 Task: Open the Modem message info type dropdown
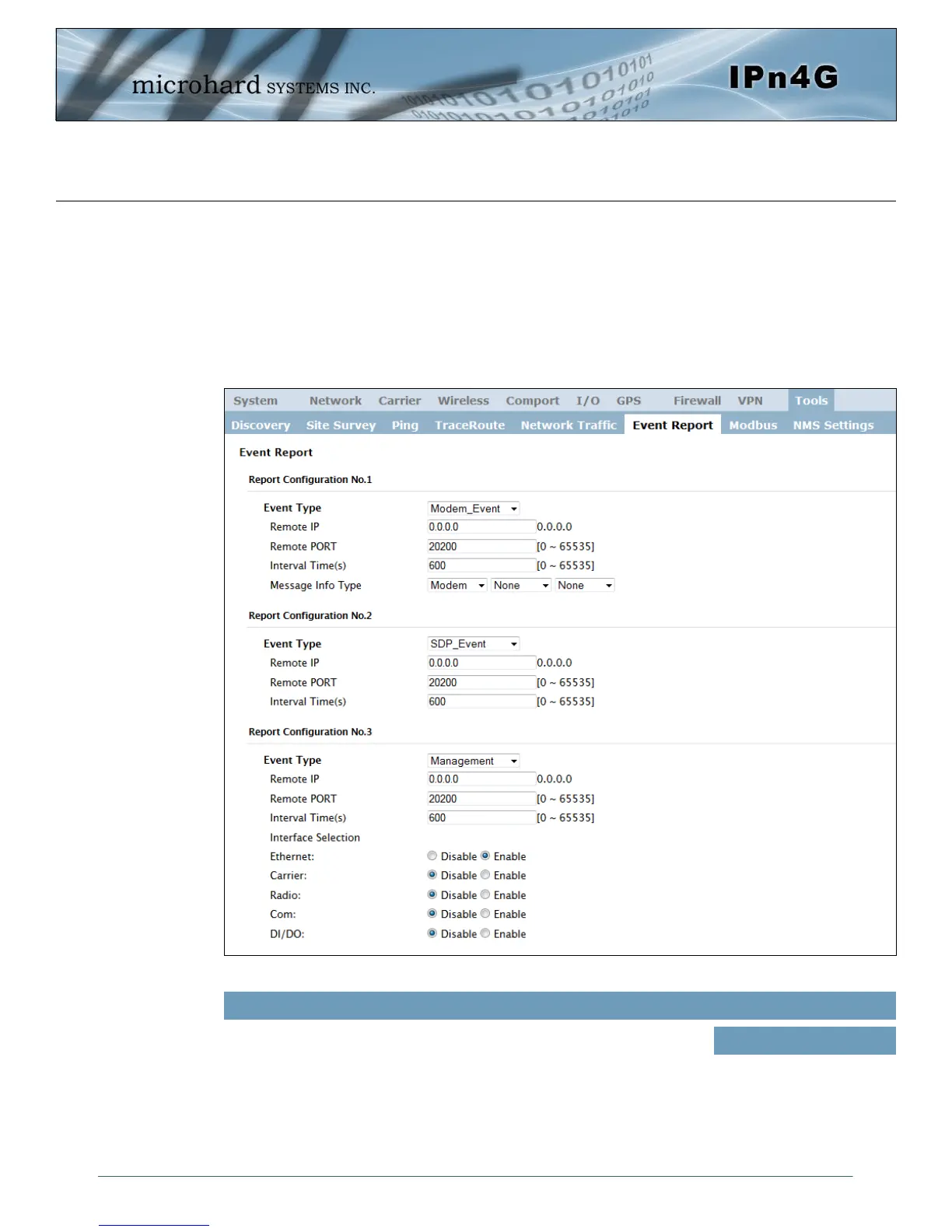[457, 586]
